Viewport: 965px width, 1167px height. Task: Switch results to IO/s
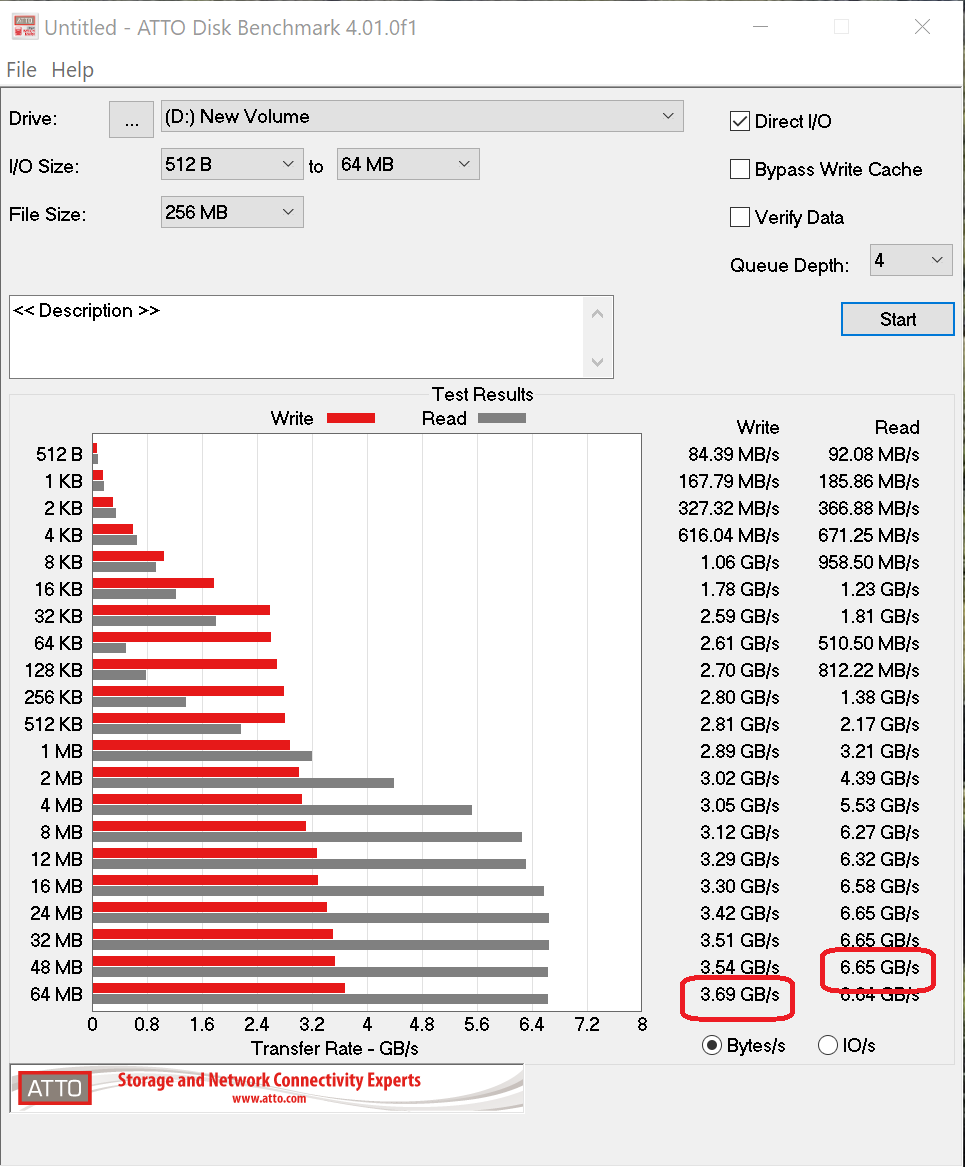click(828, 1045)
